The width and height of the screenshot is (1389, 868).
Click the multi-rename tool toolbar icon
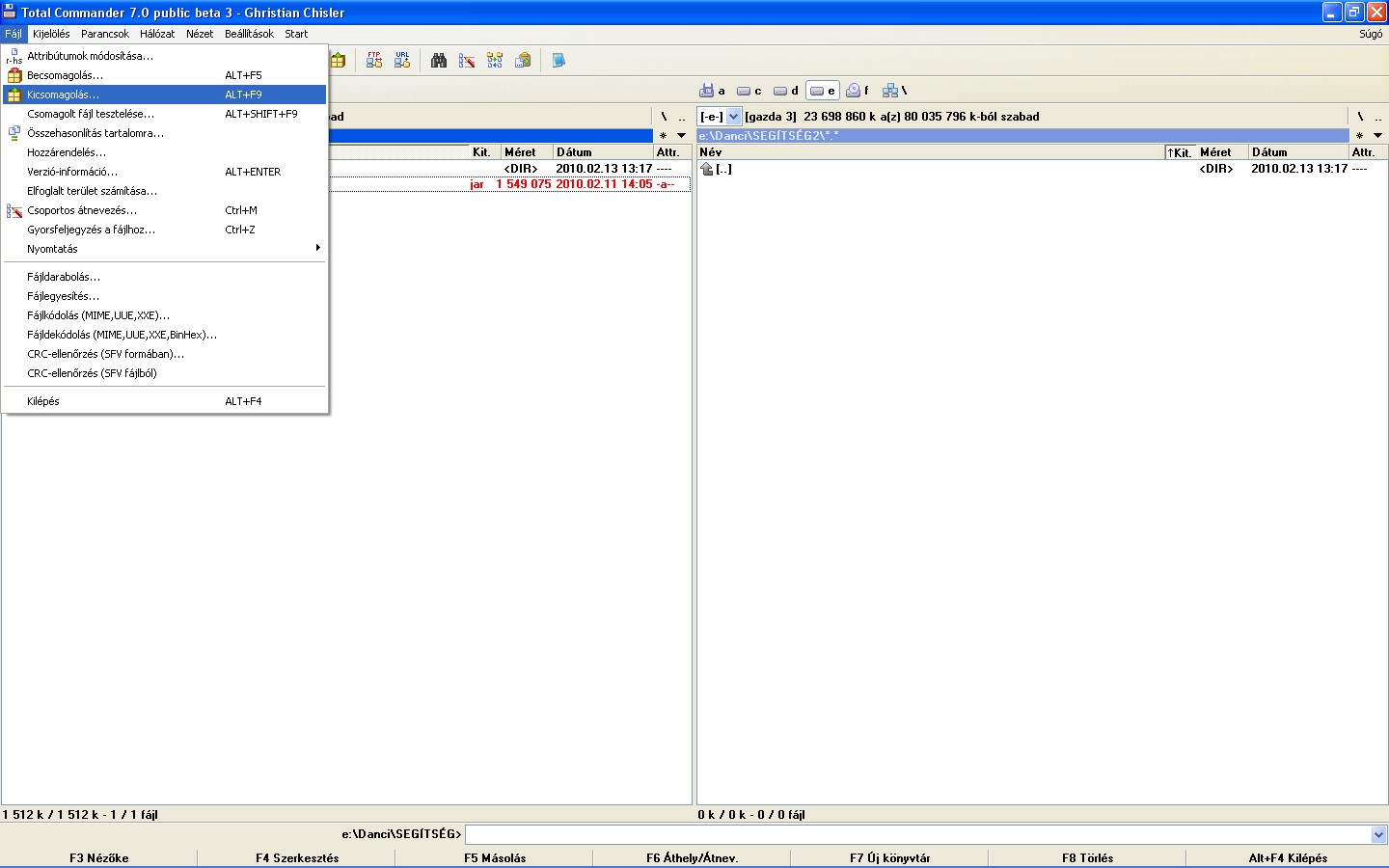[x=467, y=61]
